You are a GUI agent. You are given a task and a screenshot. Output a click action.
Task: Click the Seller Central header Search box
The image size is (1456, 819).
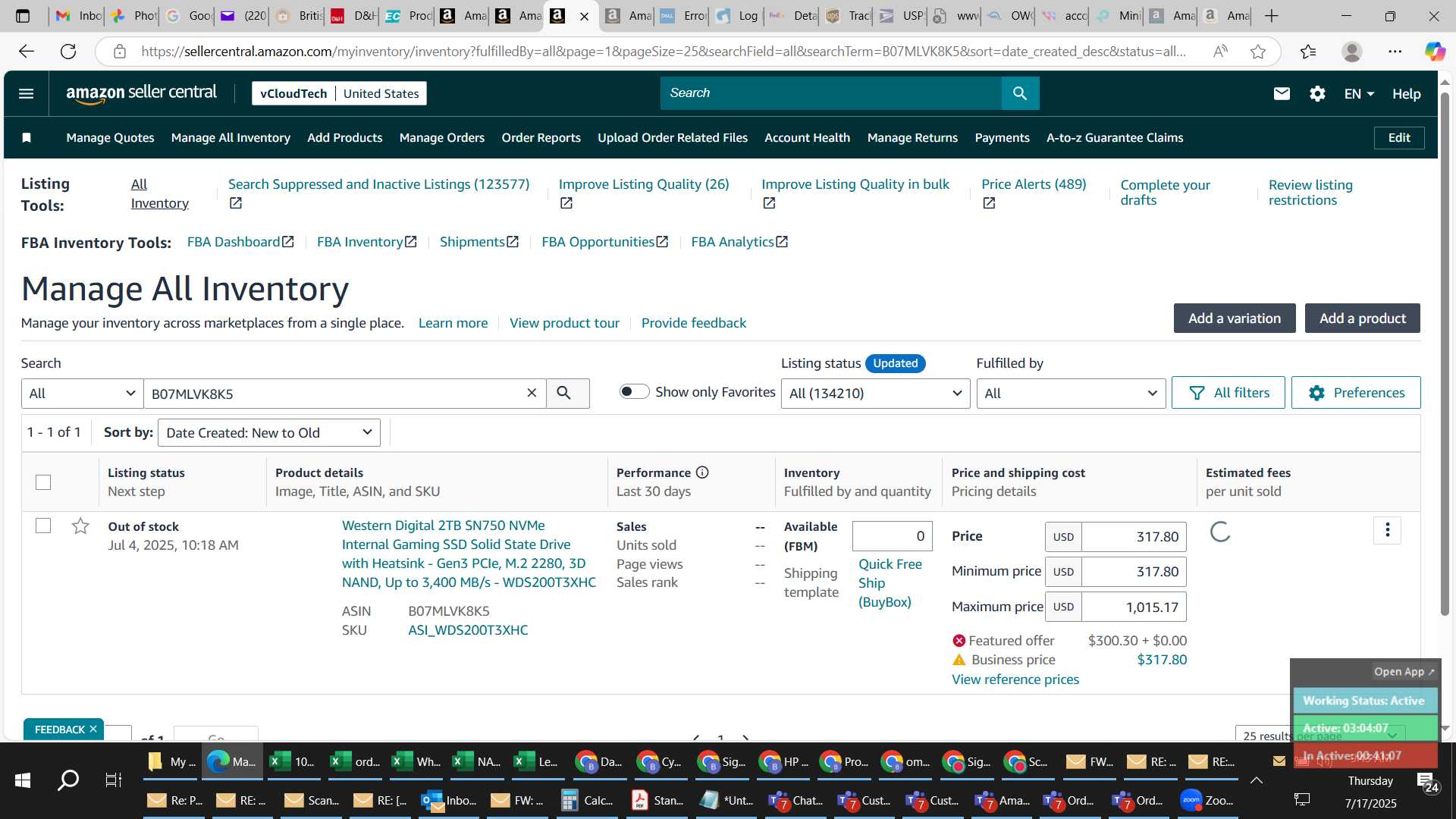click(x=830, y=93)
